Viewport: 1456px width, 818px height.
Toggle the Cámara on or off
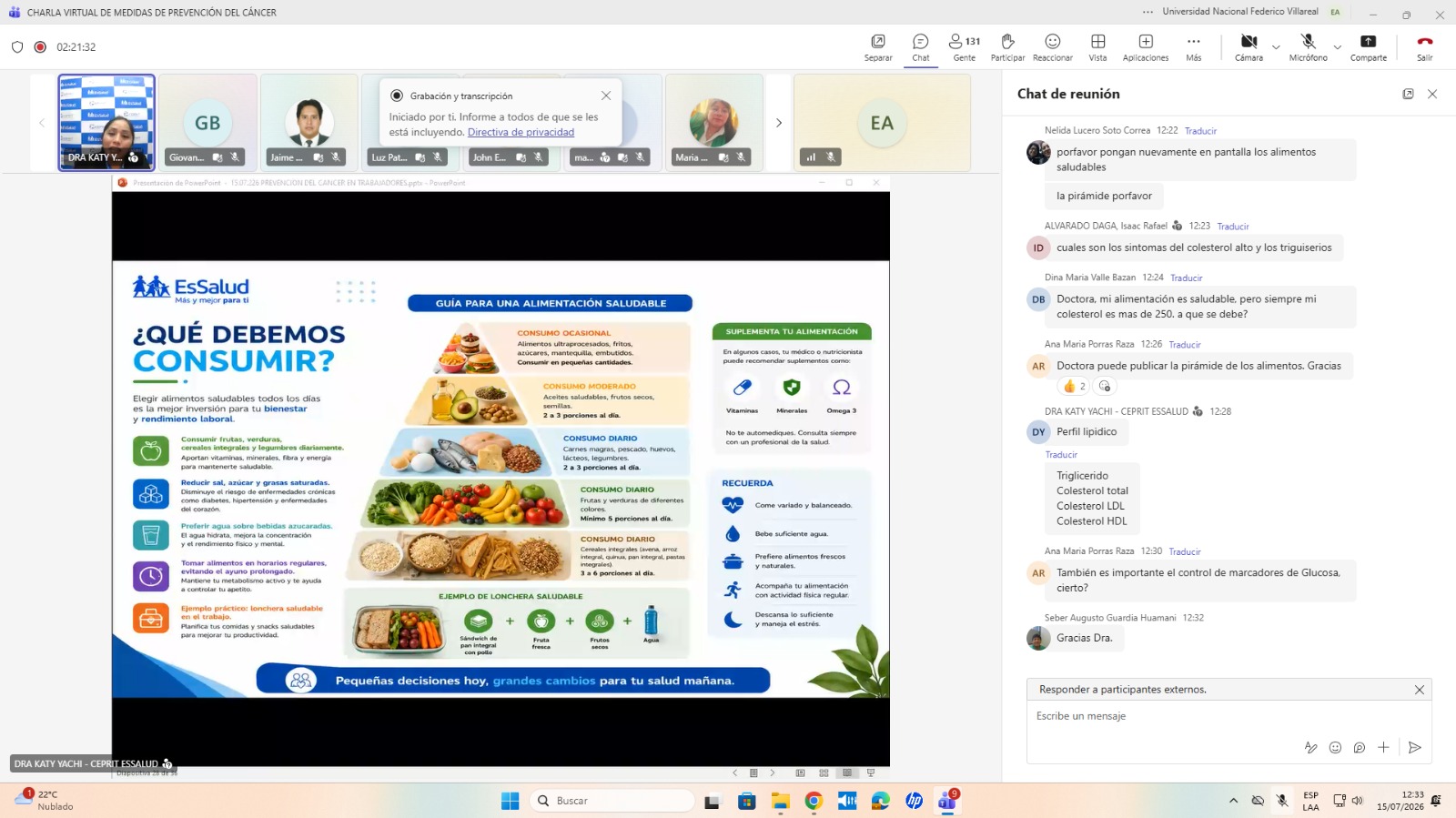pyautogui.click(x=1249, y=47)
